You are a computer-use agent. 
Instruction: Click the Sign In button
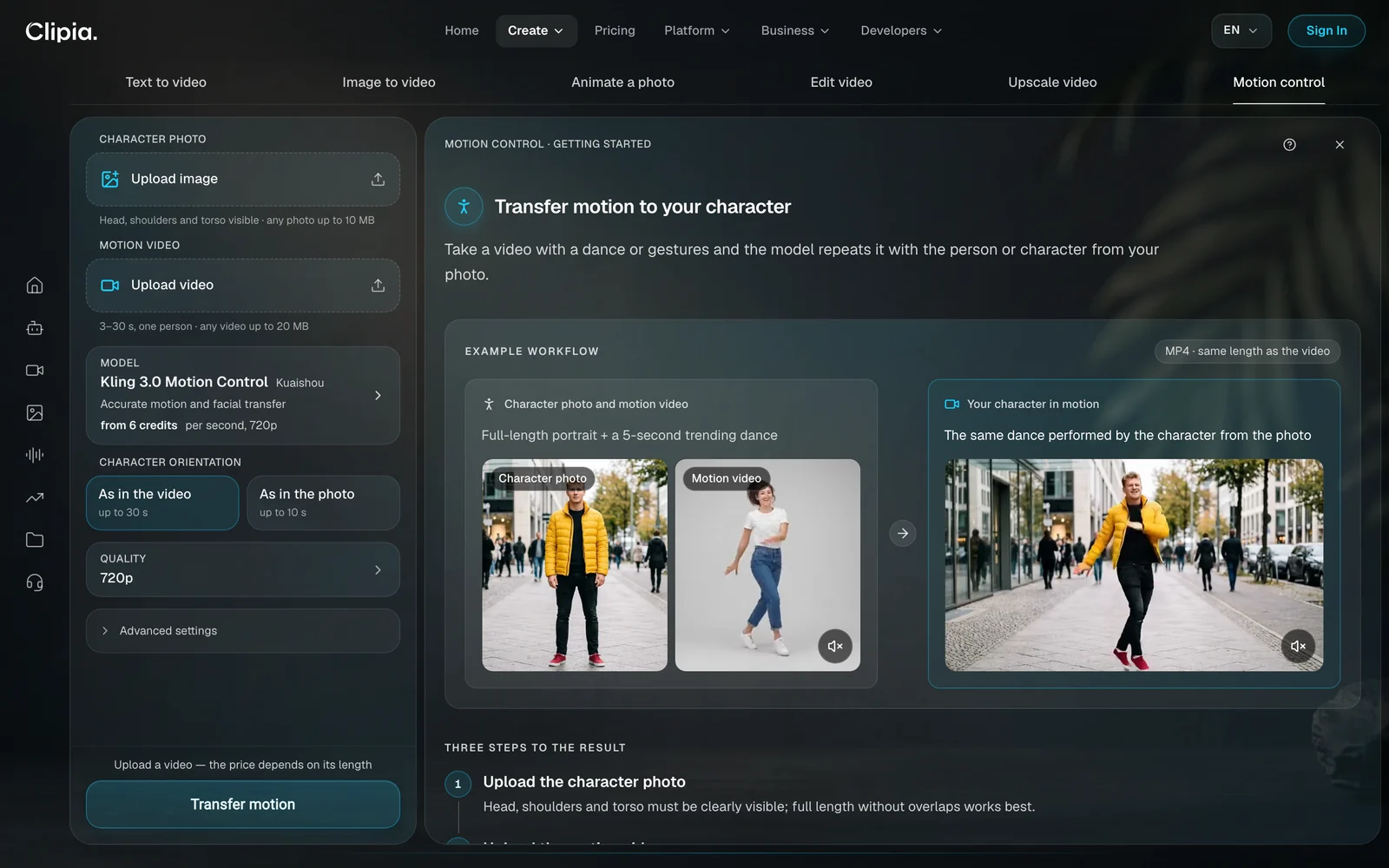click(1326, 30)
